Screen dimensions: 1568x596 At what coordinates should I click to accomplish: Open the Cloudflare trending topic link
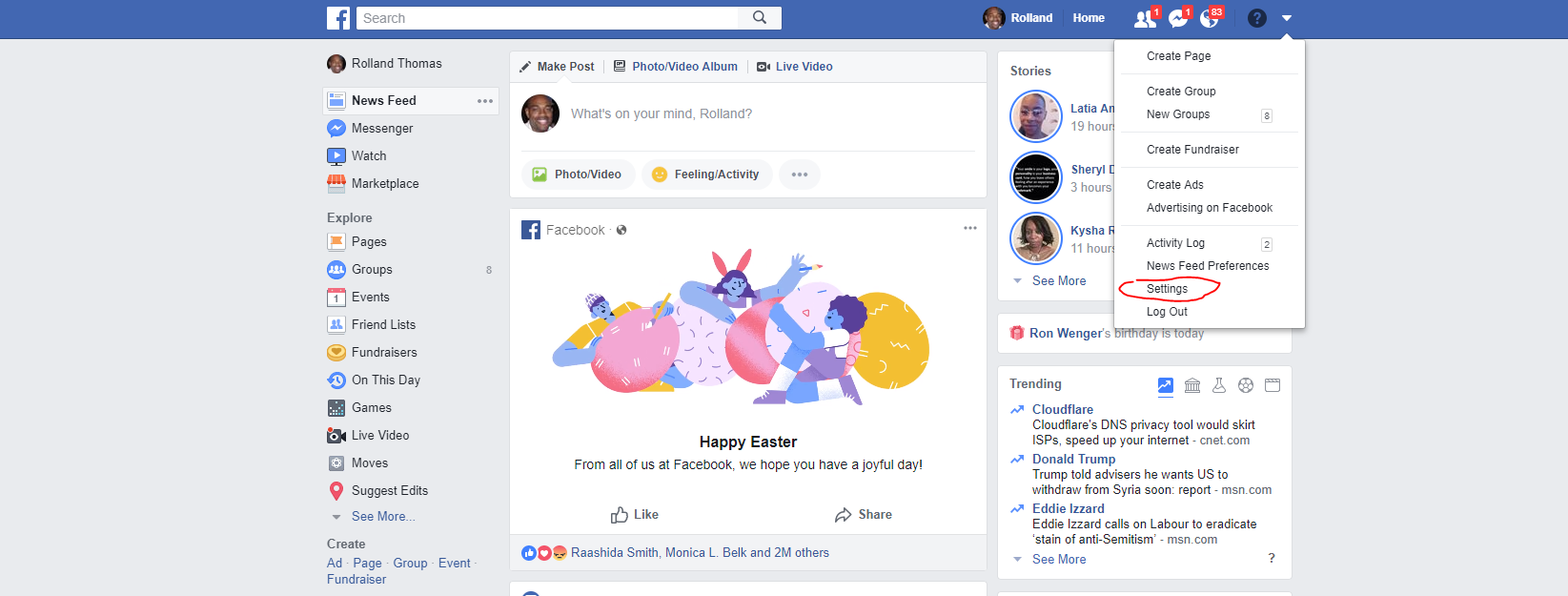pyautogui.click(x=1063, y=409)
